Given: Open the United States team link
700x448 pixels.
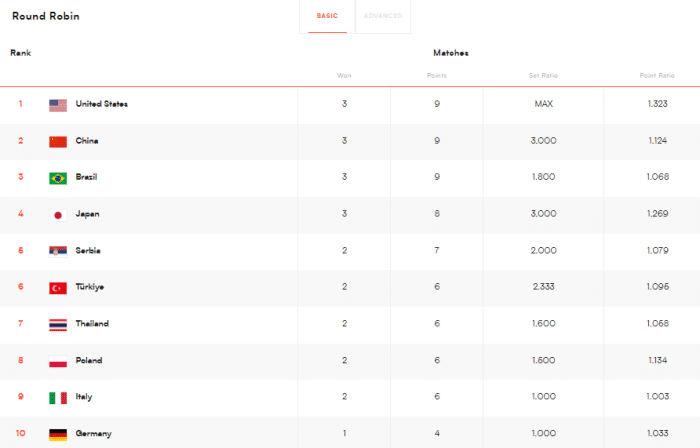Looking at the screenshot, I should (101, 104).
